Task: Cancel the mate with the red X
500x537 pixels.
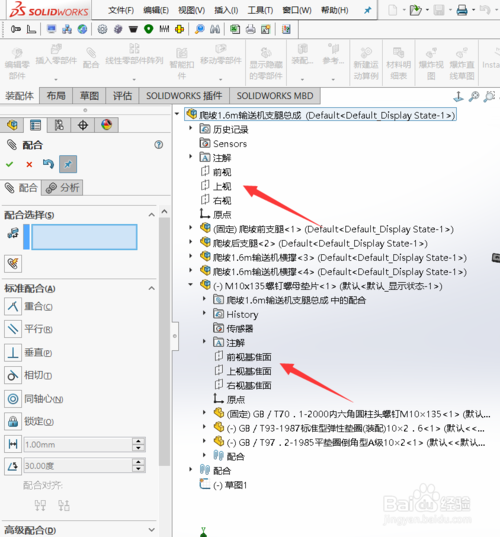Action: tap(29, 164)
